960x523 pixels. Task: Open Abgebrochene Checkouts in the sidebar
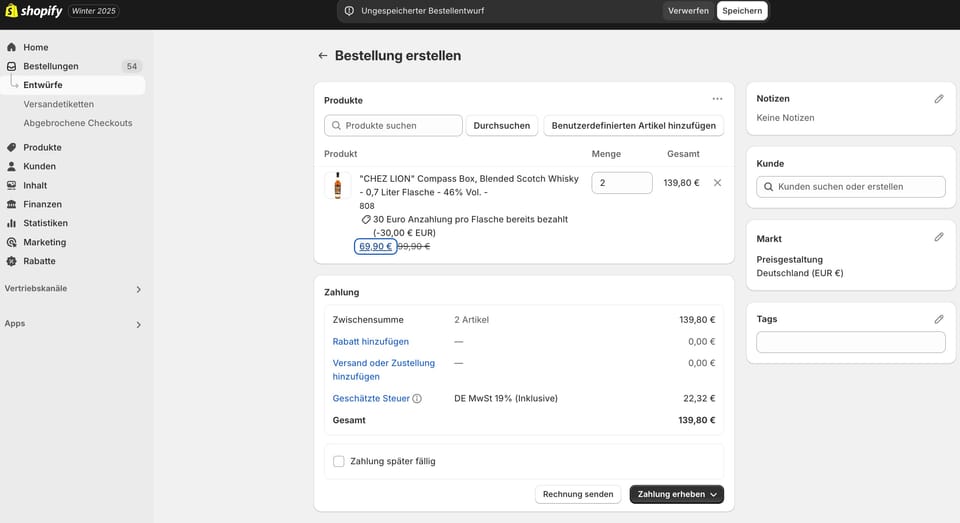coord(78,123)
